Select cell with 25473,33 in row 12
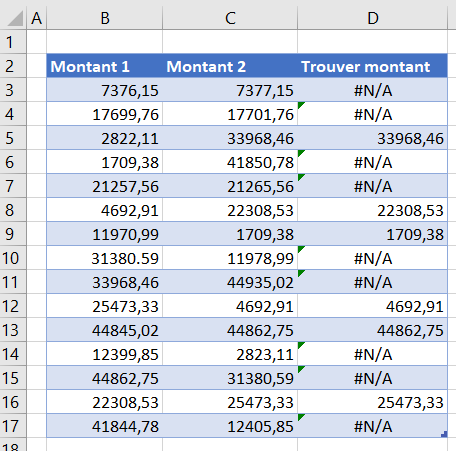This screenshot has height=451, width=456. click(x=105, y=306)
